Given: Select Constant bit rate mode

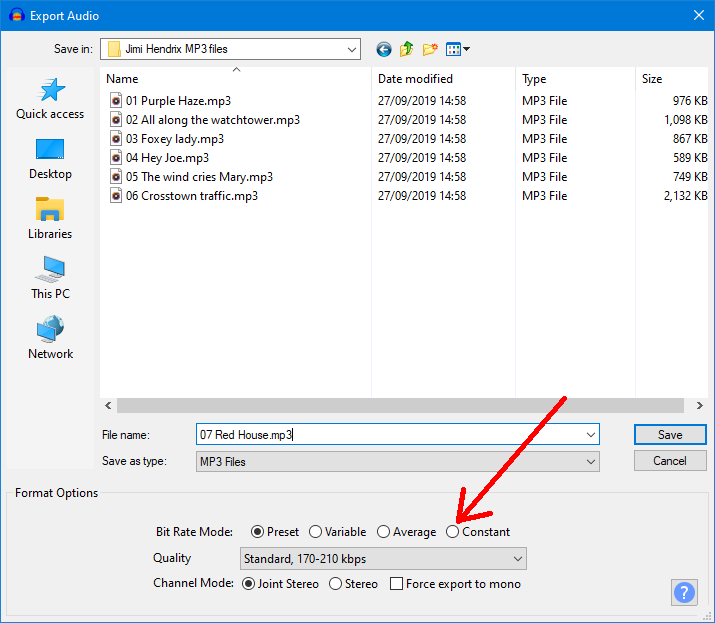Looking at the screenshot, I should point(453,532).
